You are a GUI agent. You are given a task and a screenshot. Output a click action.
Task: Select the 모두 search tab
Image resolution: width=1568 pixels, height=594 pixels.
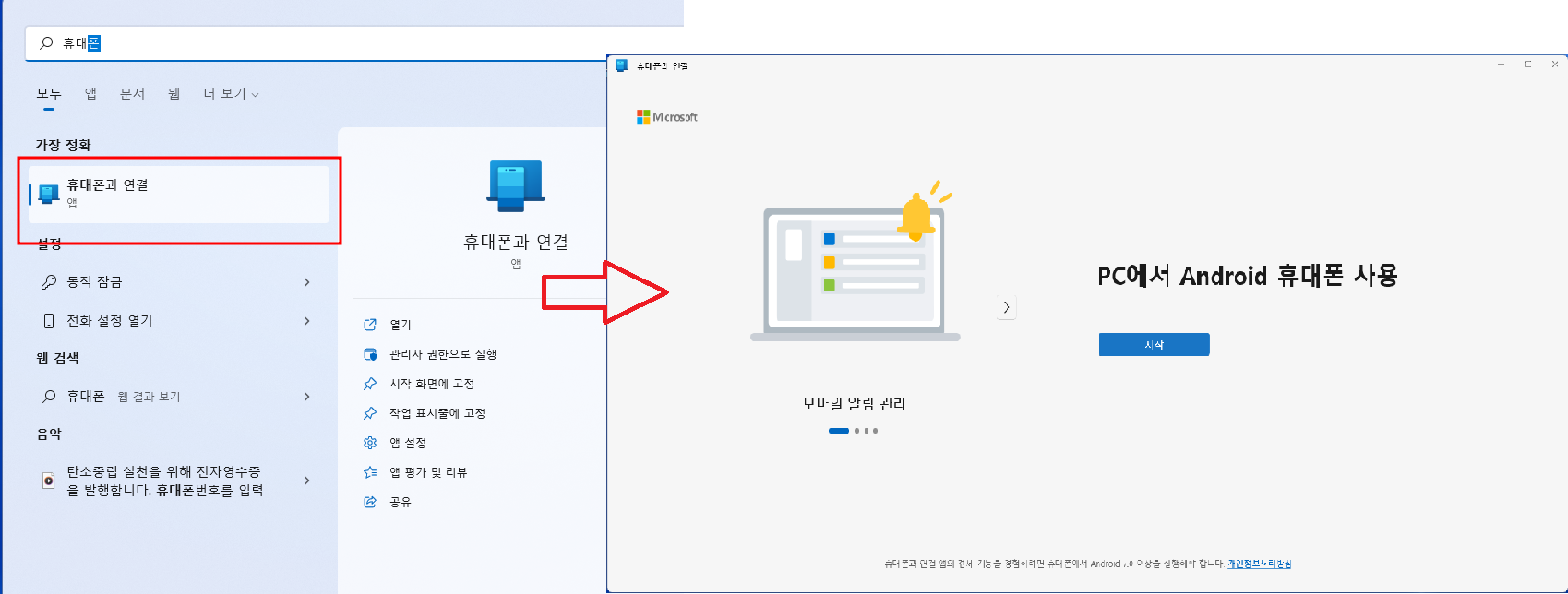[49, 94]
